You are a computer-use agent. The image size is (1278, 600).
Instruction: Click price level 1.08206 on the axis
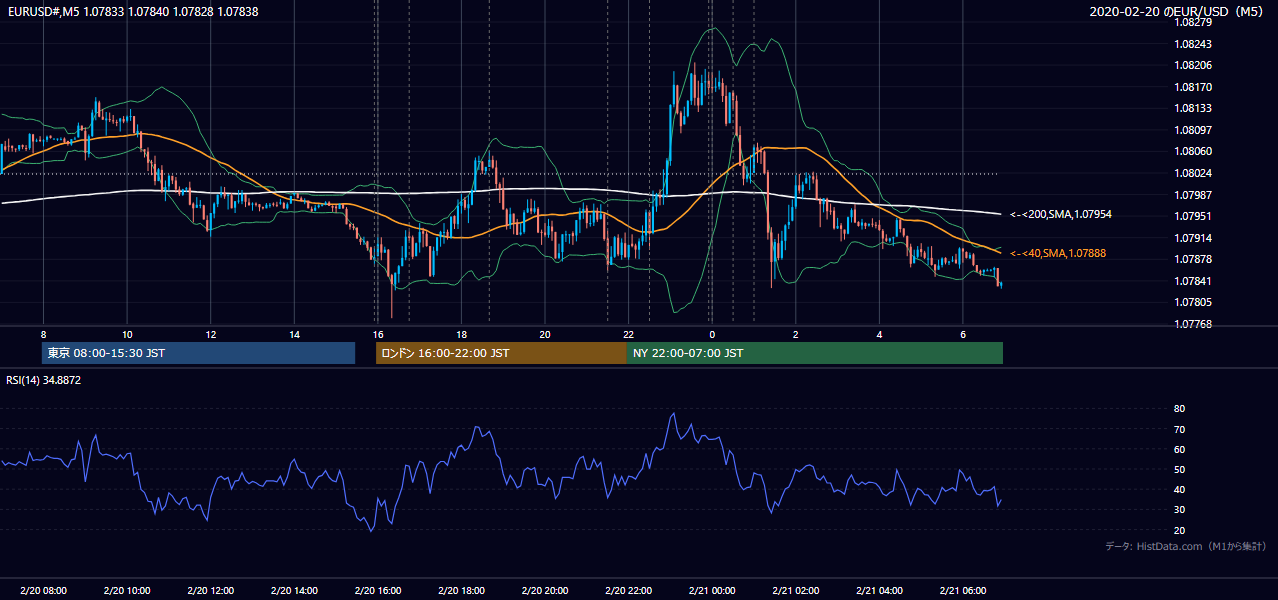(1193, 65)
